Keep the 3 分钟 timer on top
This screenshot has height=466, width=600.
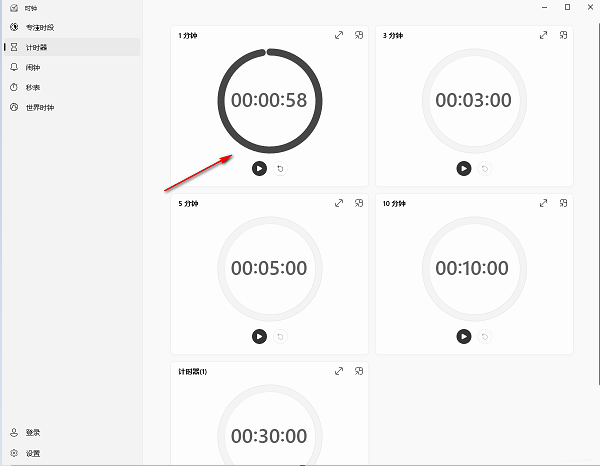(563, 35)
